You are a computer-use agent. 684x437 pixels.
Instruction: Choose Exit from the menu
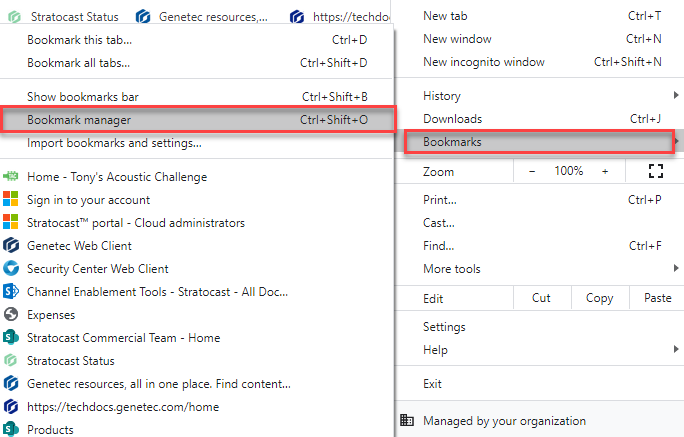[x=539, y=384]
